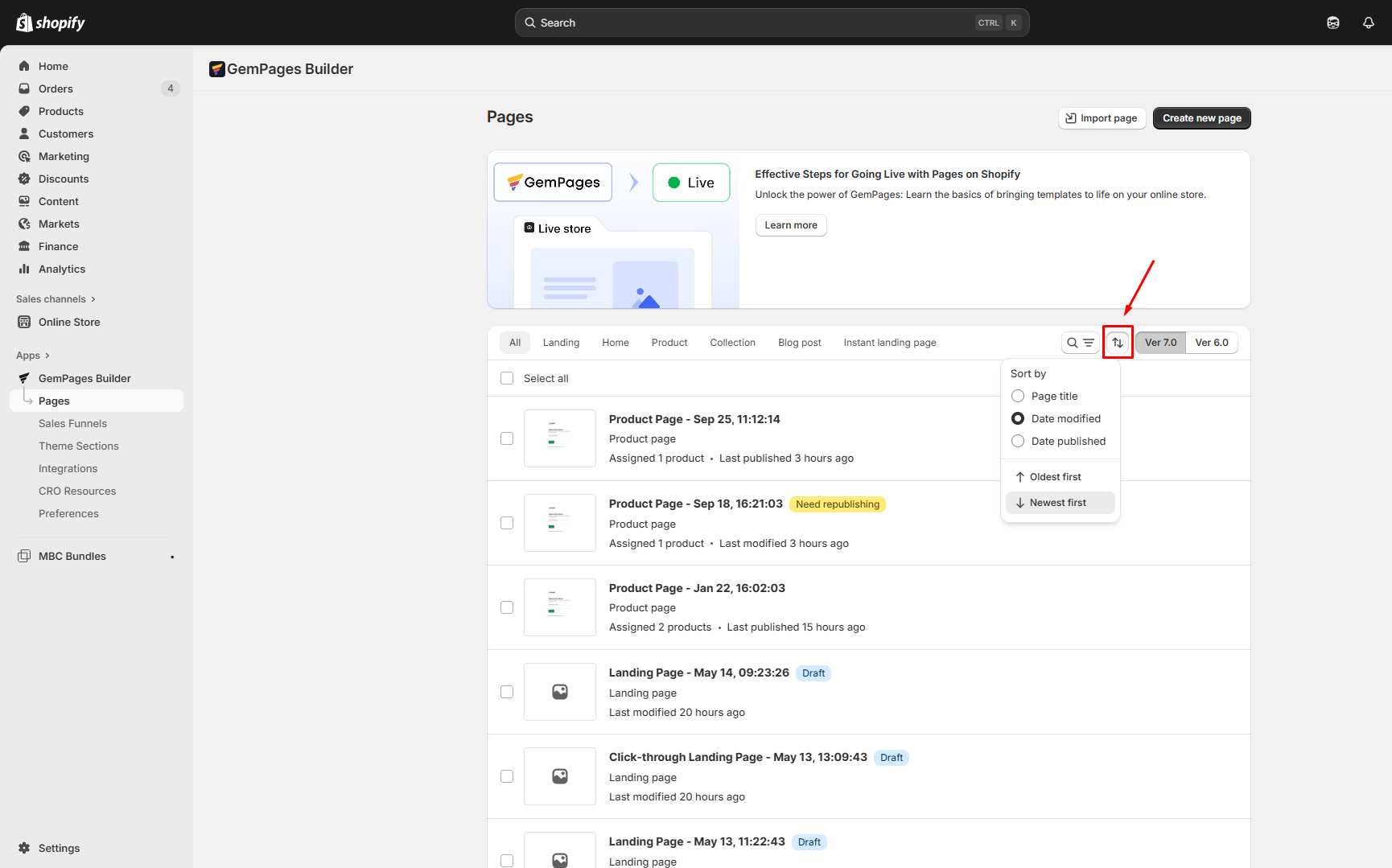
Task: Select the Date published sort option
Action: (1018, 441)
